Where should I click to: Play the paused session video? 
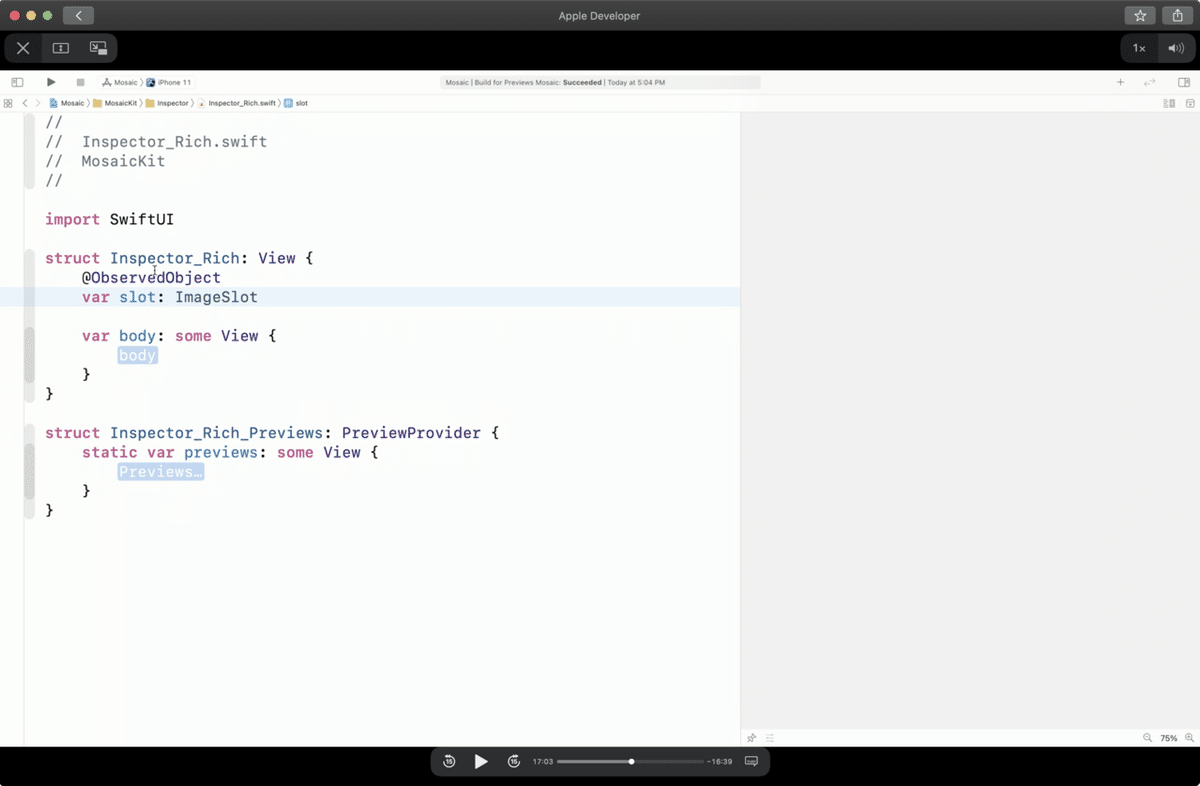click(x=481, y=762)
